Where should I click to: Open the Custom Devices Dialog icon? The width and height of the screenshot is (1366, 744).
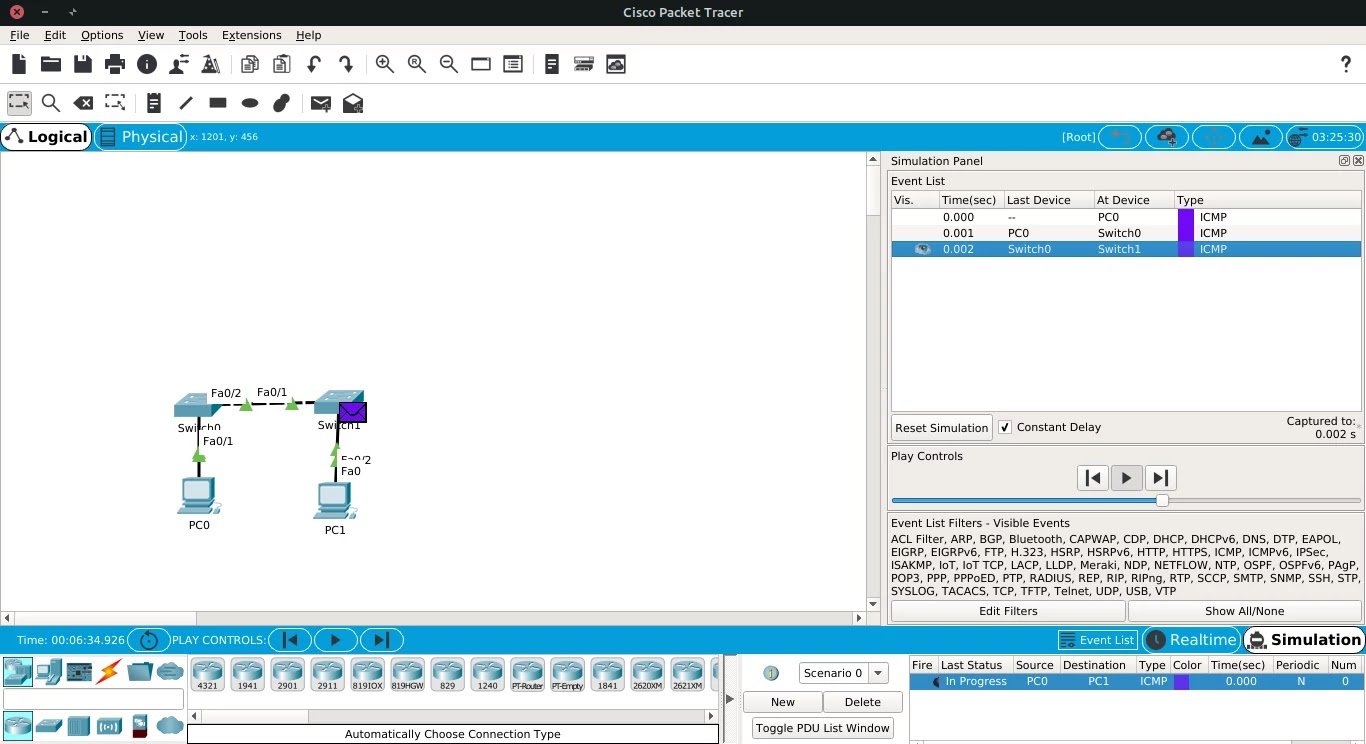pyautogui.click(x=584, y=64)
